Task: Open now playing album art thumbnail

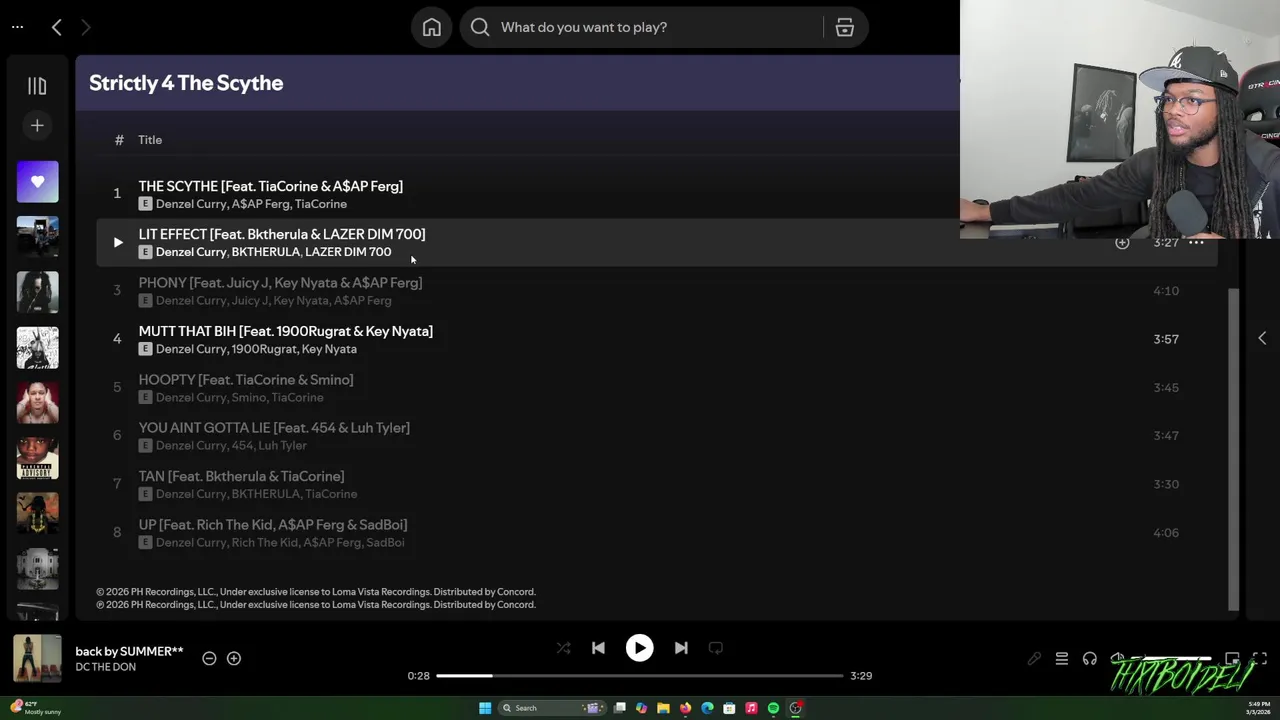Action: pos(37,659)
